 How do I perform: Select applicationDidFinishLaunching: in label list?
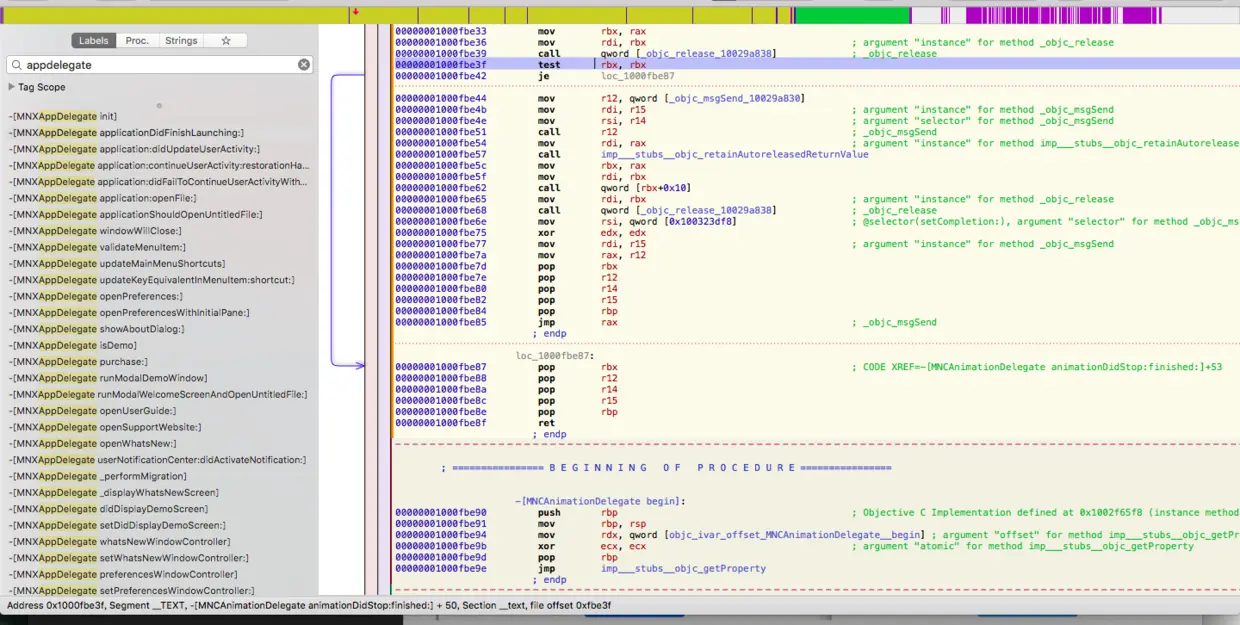pos(126,133)
